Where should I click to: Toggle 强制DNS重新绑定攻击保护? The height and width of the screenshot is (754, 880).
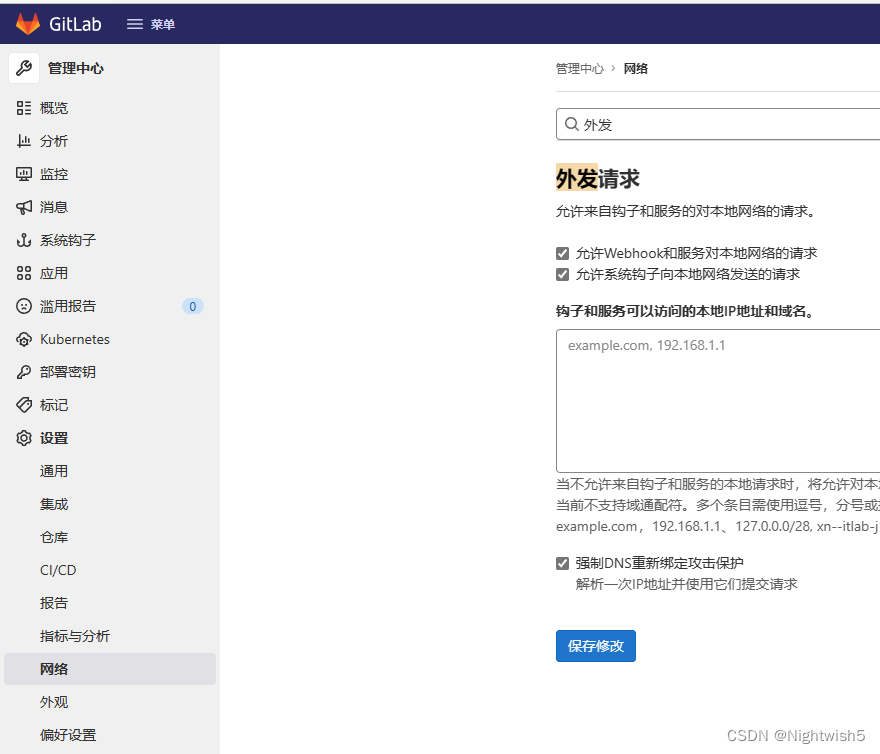563,563
